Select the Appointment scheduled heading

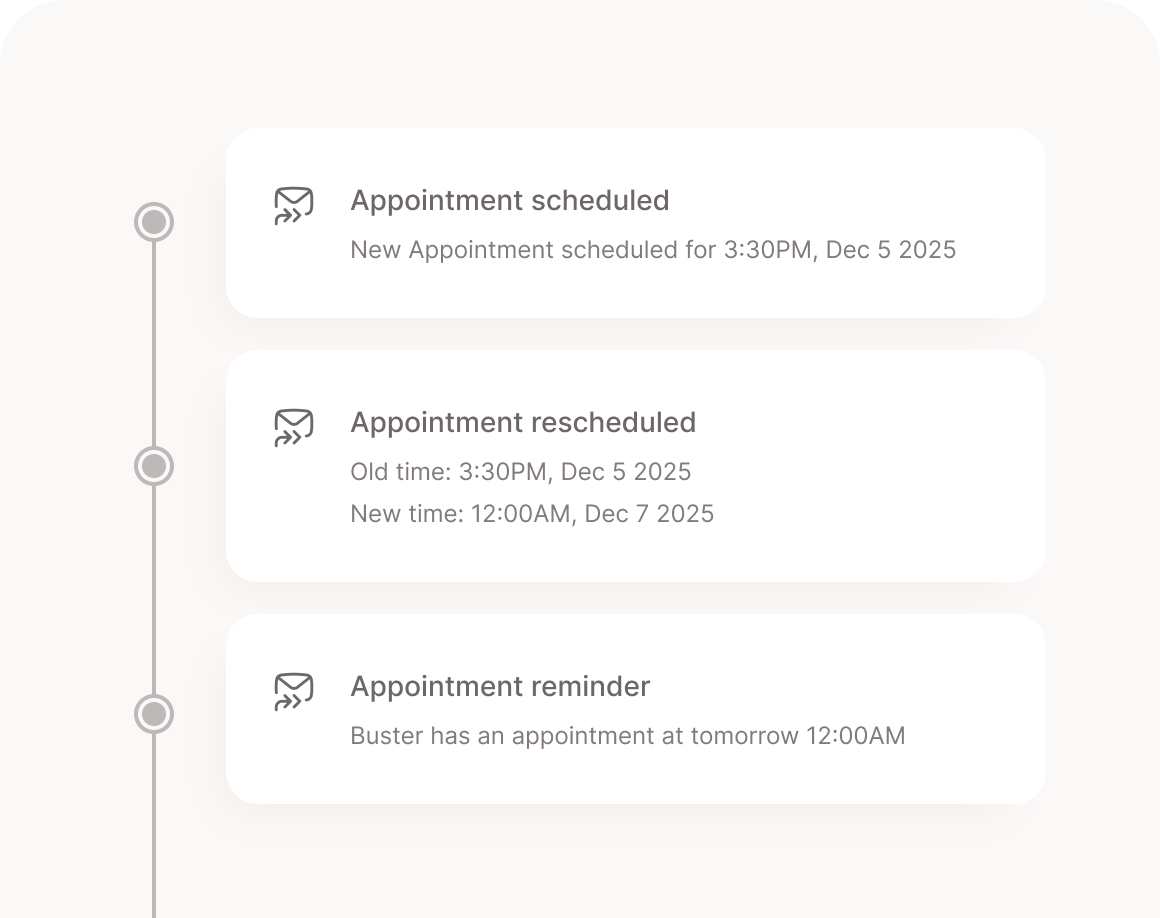[x=510, y=201]
